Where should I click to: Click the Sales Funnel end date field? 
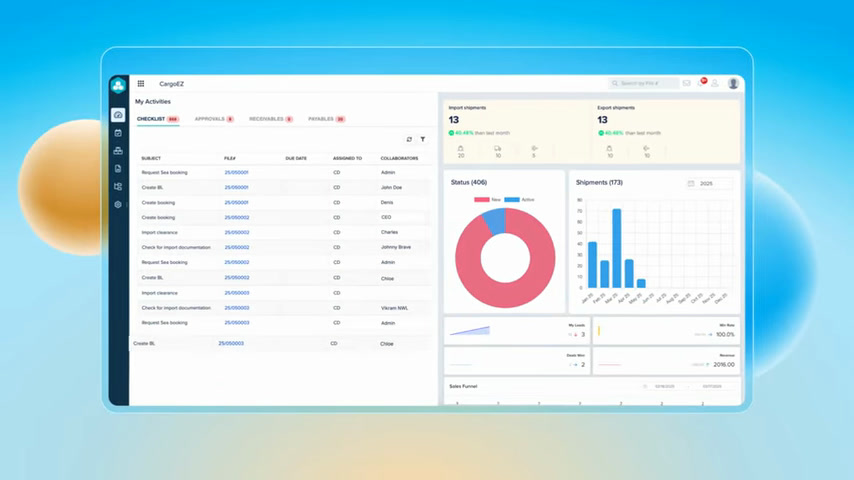[712, 386]
